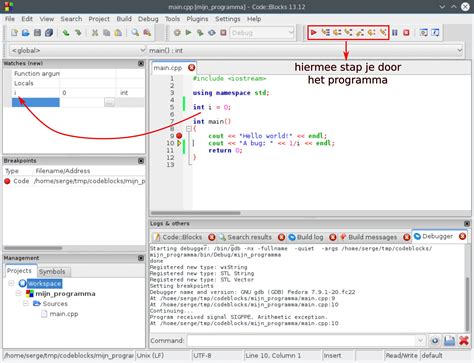Image resolution: width=474 pixels, height=363 pixels.
Task: Close the Watches panel
Action: click(x=141, y=63)
